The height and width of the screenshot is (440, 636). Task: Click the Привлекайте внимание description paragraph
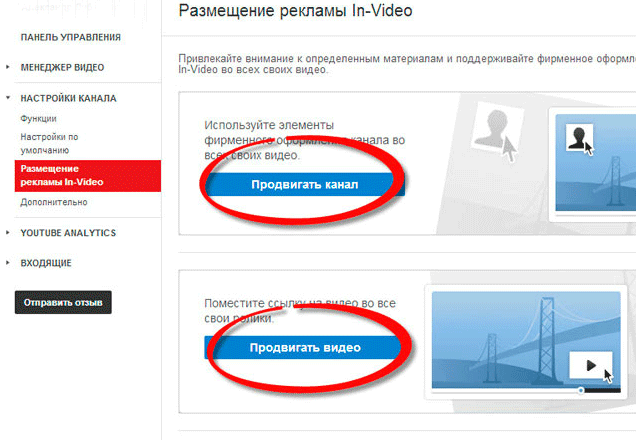pos(407,64)
